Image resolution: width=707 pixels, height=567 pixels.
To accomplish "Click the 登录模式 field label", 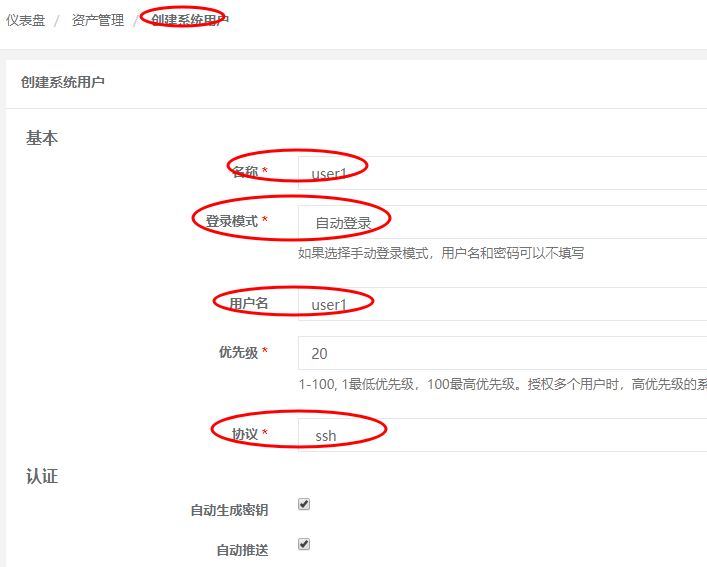I will [x=232, y=221].
